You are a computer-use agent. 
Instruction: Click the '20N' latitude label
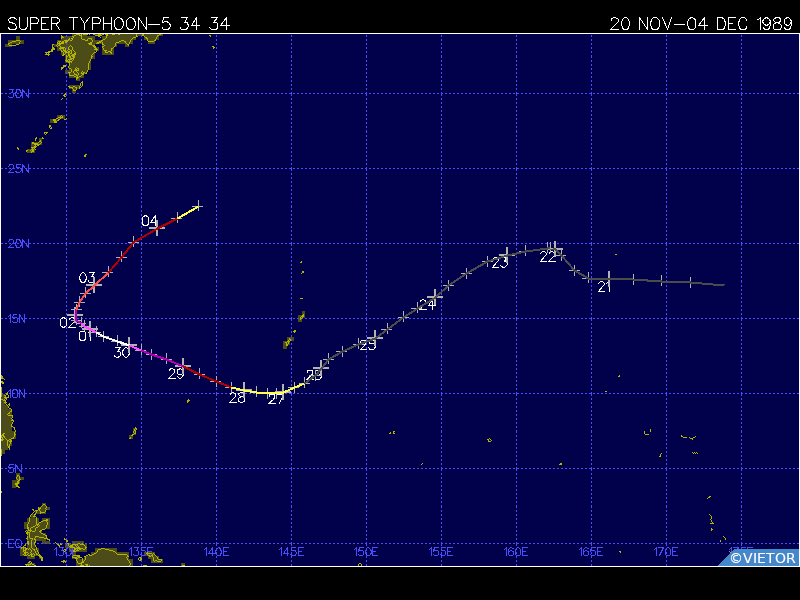19,243
